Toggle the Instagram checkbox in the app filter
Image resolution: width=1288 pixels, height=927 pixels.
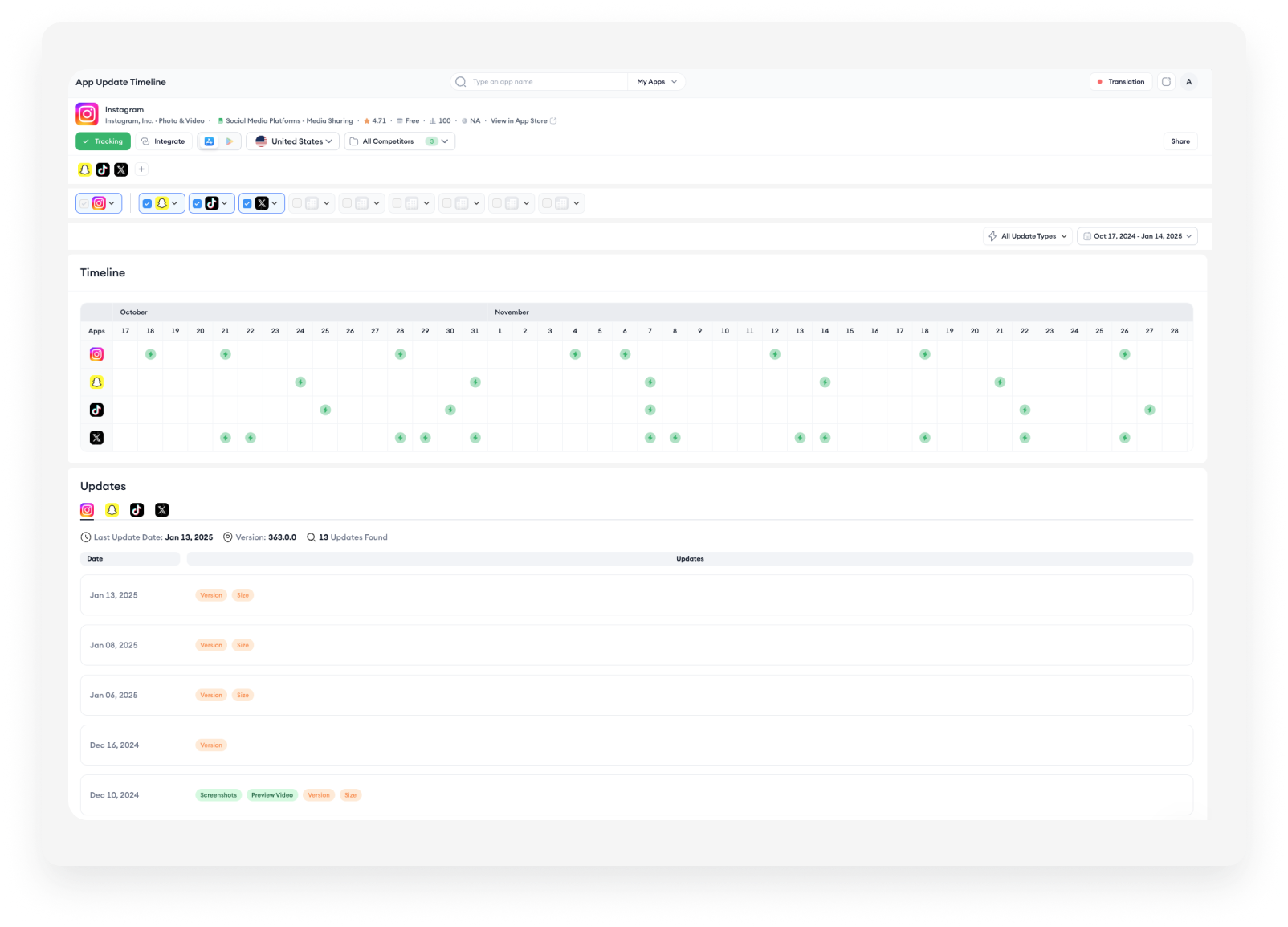[x=84, y=204]
